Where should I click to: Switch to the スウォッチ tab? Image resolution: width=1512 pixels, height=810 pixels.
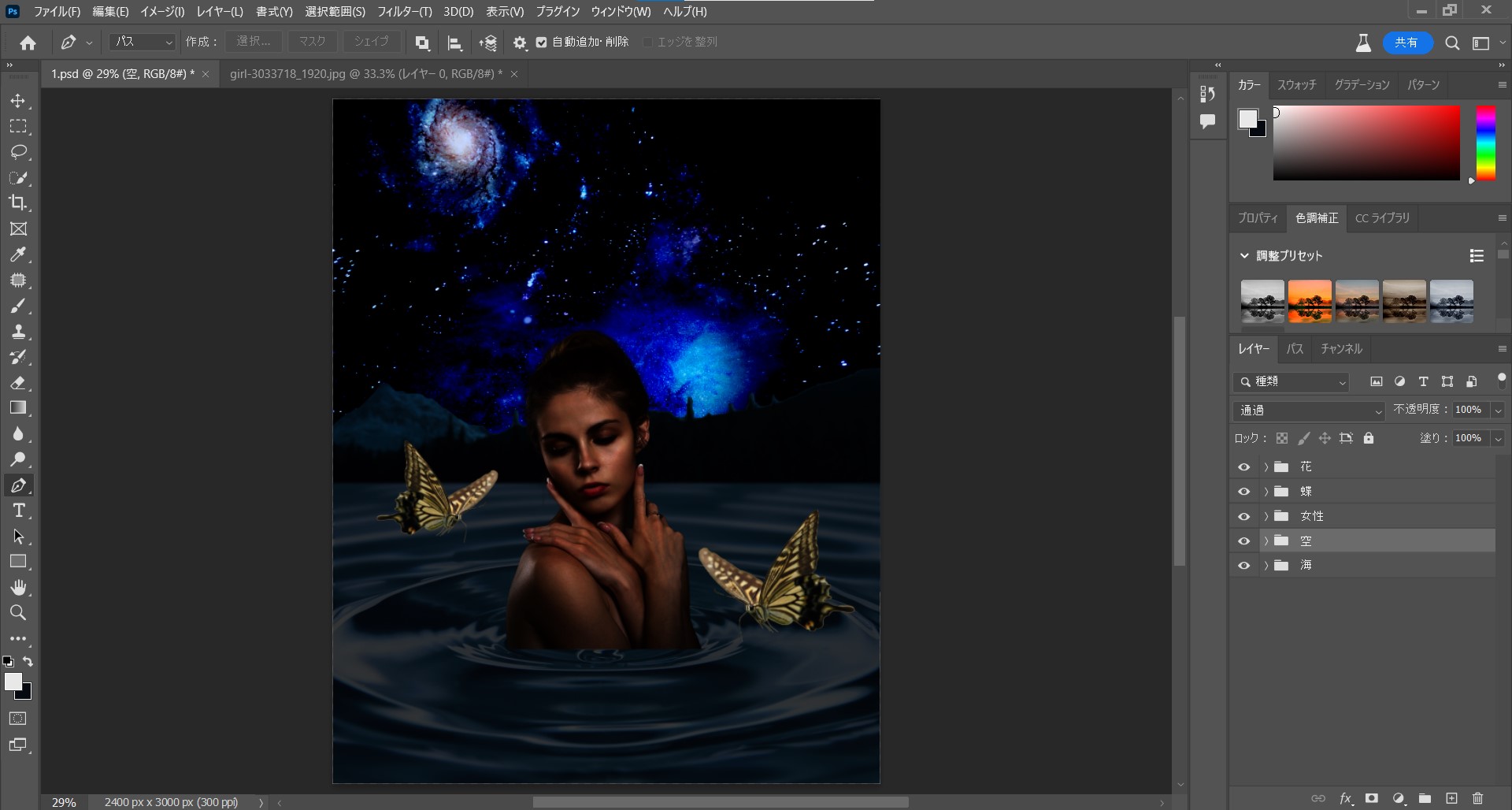[1297, 85]
